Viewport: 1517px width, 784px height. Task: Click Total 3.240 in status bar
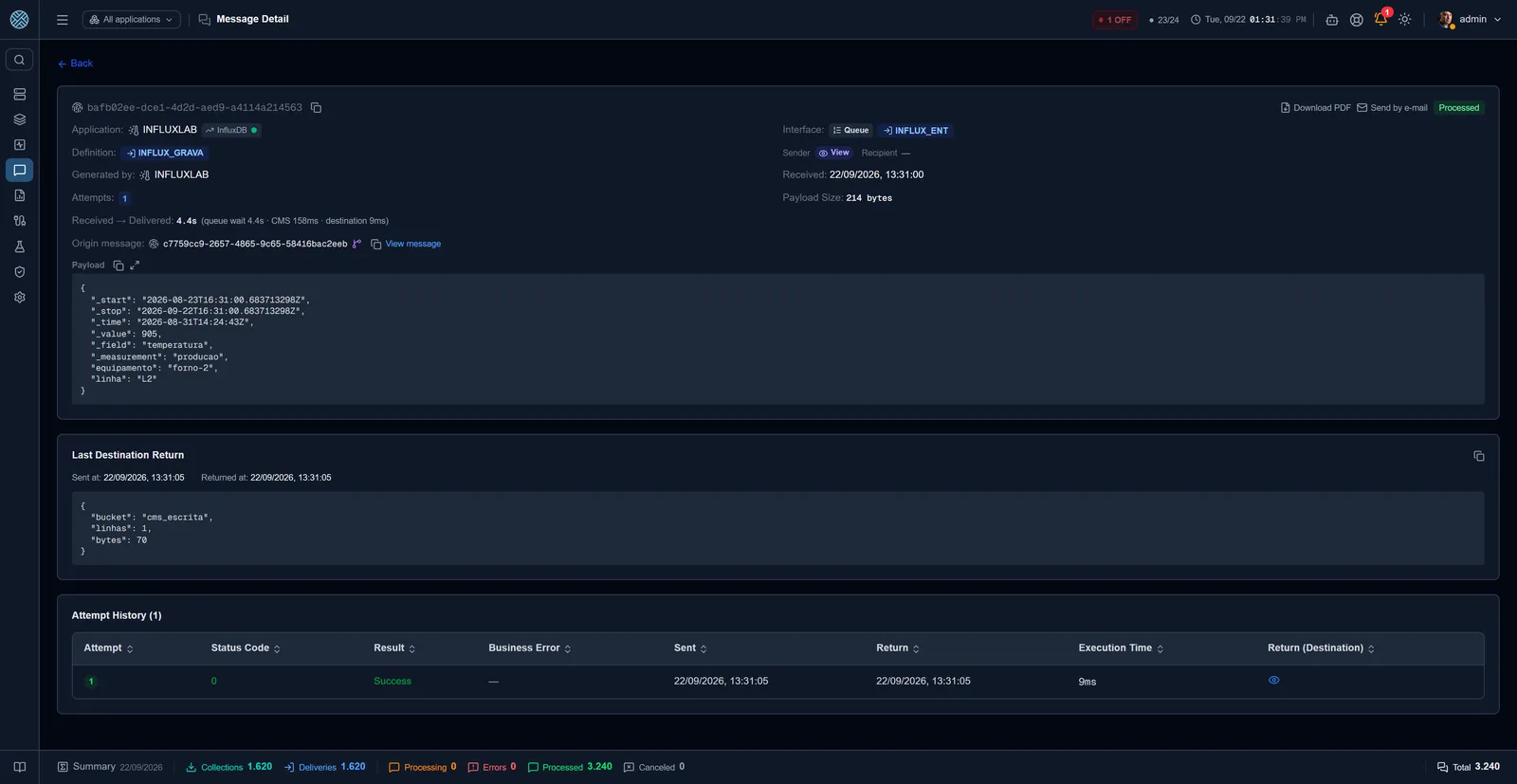(1469, 767)
